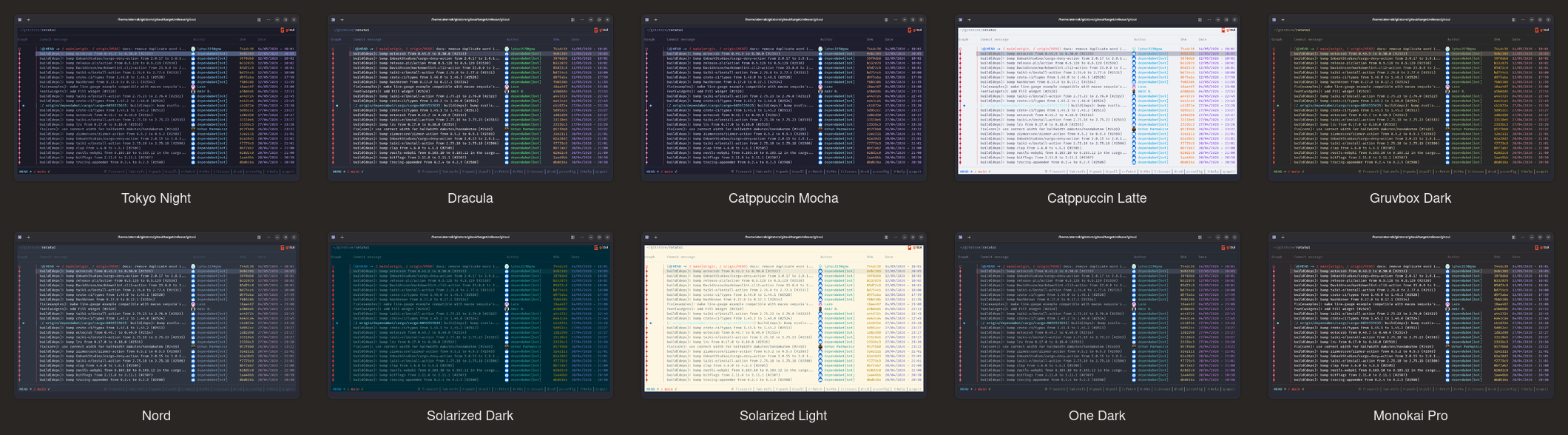Viewport: 1568px width, 435px height.
Task: Select the Solarized Light theme preview
Action: tap(784, 314)
